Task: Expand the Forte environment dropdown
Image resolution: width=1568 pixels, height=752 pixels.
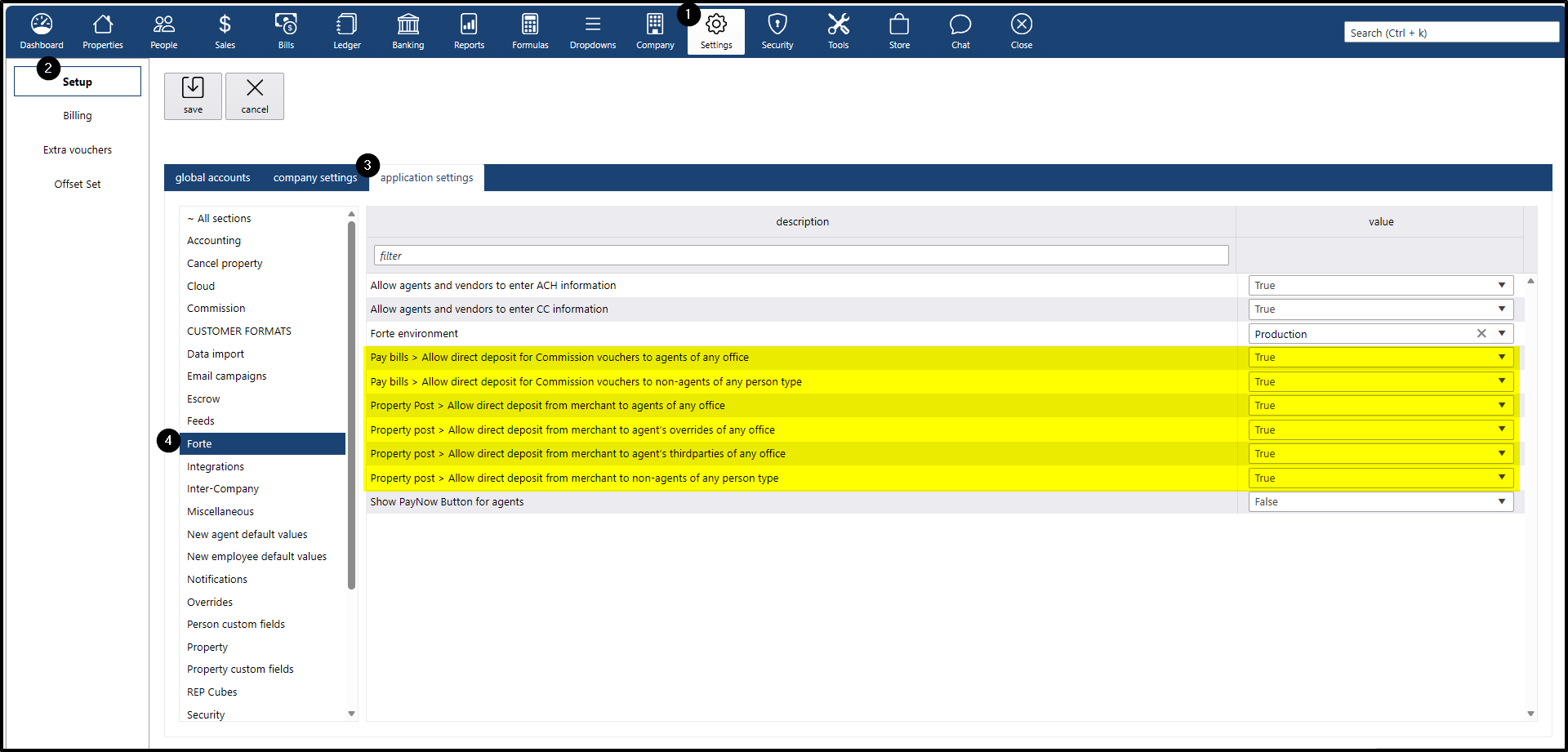Action: click(1501, 334)
